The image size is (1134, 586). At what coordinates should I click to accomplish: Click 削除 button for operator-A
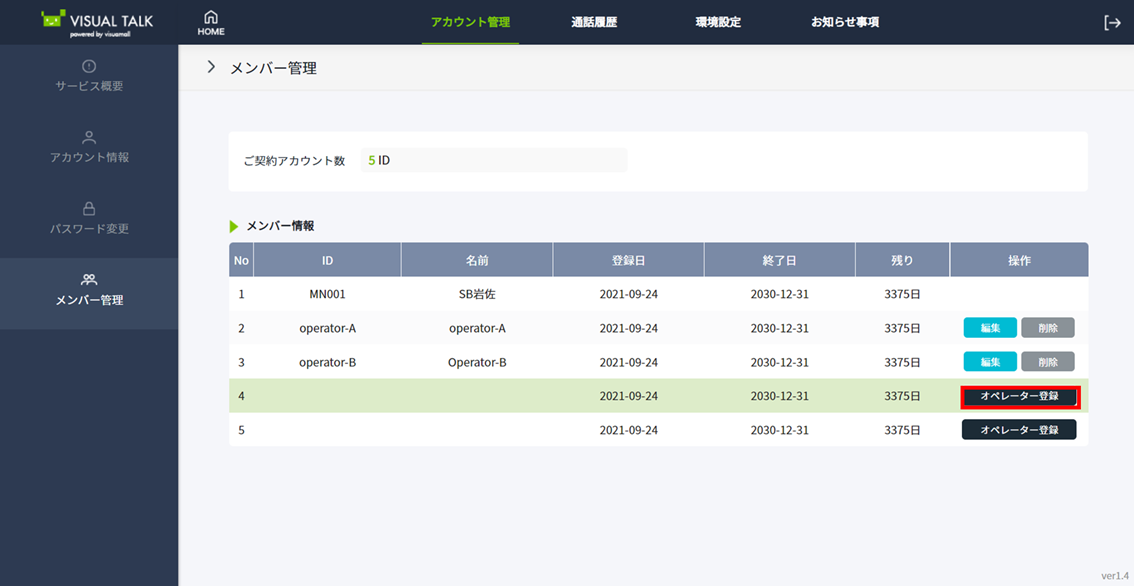(x=1047, y=328)
